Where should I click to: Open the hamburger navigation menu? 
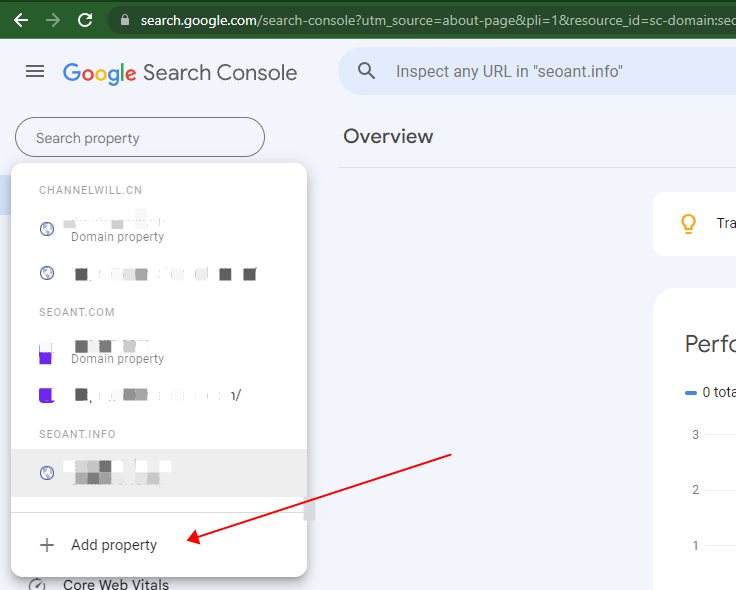[x=35, y=72]
